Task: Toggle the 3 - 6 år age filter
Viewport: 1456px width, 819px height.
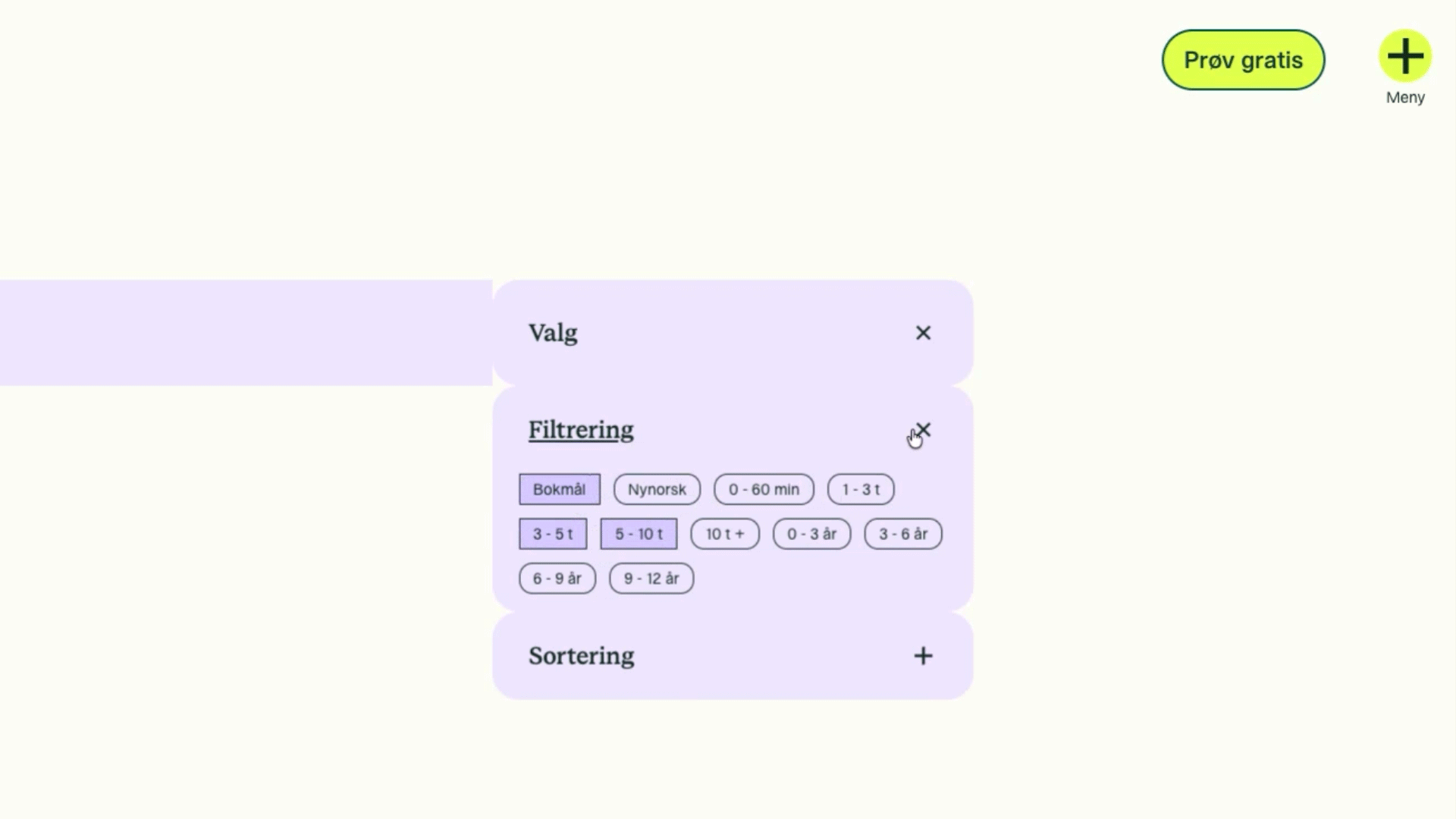Action: coord(903,534)
